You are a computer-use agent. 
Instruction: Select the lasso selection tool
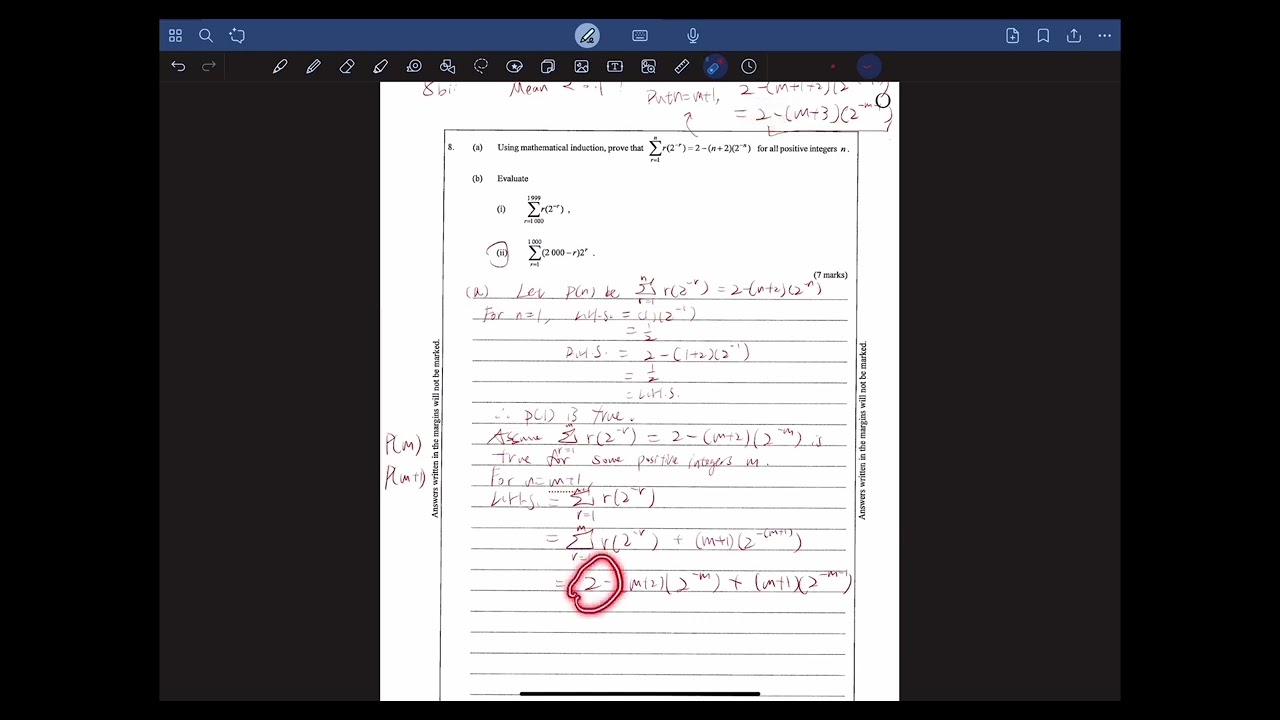(x=481, y=66)
